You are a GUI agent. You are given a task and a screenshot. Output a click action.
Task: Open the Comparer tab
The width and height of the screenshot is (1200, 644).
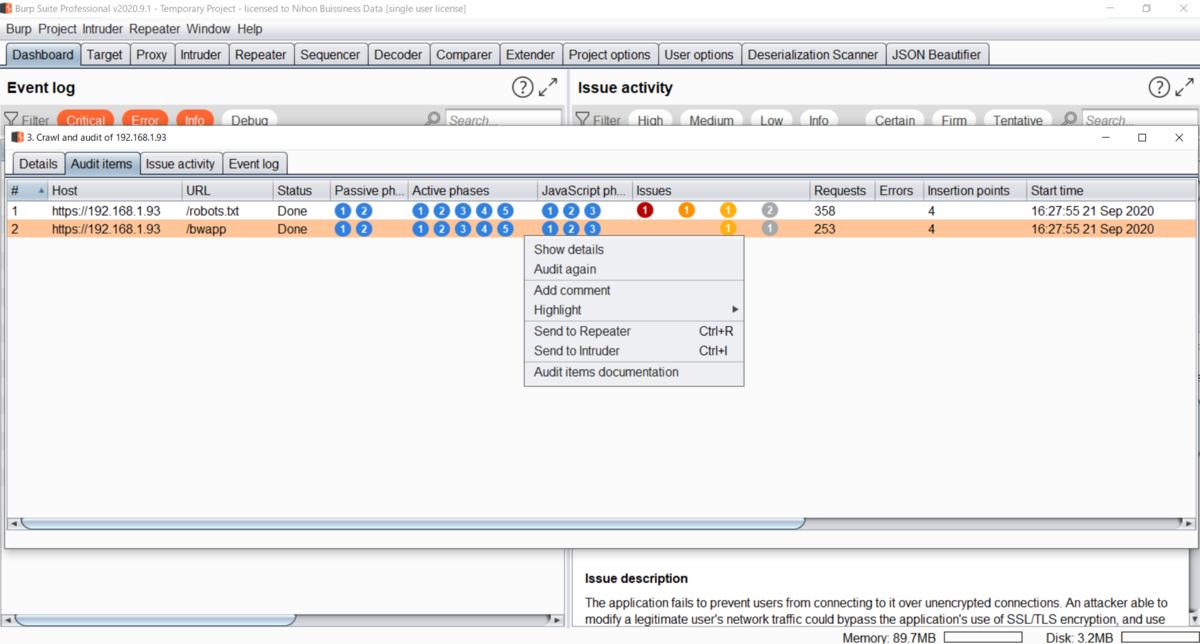coord(464,55)
